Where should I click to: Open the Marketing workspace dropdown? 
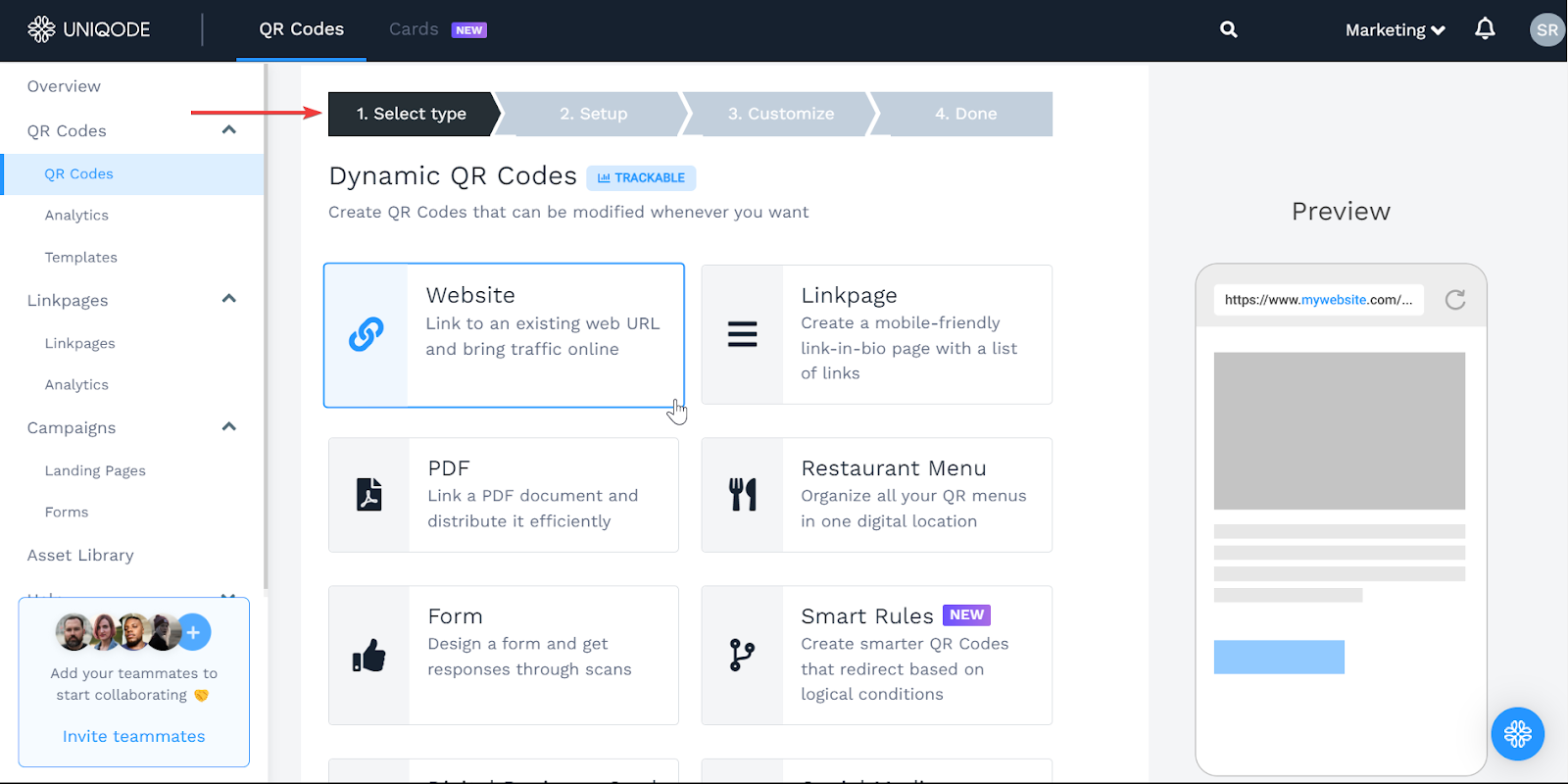click(x=1395, y=29)
